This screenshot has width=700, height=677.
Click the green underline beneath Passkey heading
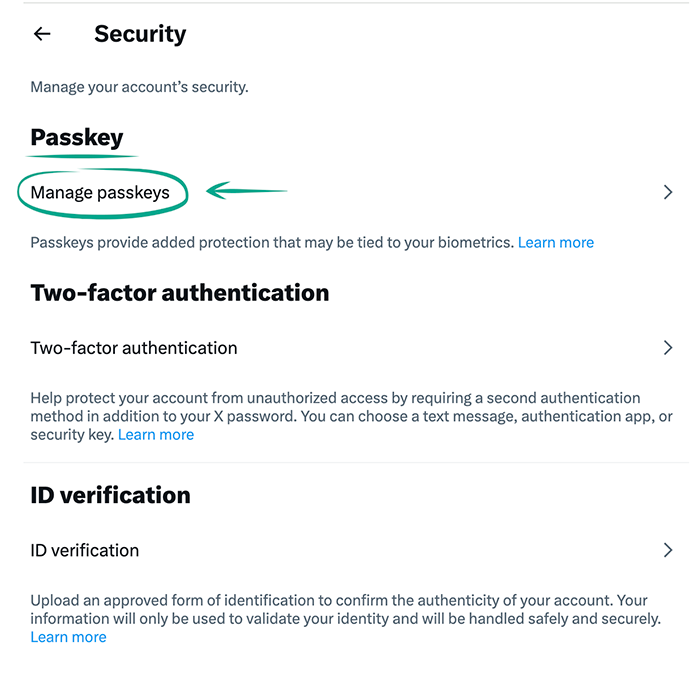82,156
